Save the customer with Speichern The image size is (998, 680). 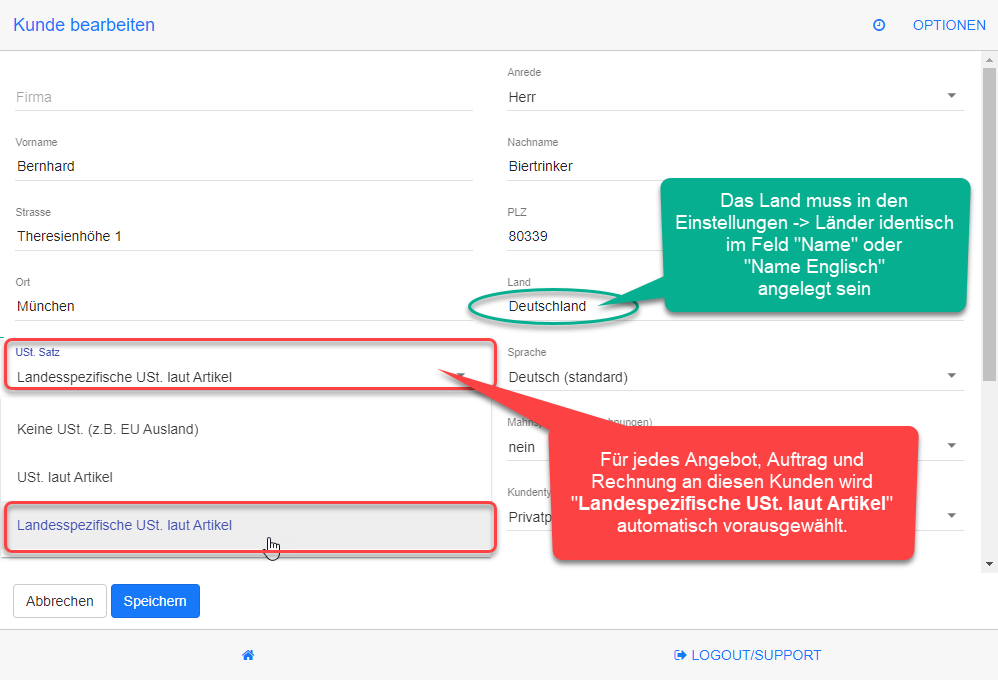pos(155,601)
